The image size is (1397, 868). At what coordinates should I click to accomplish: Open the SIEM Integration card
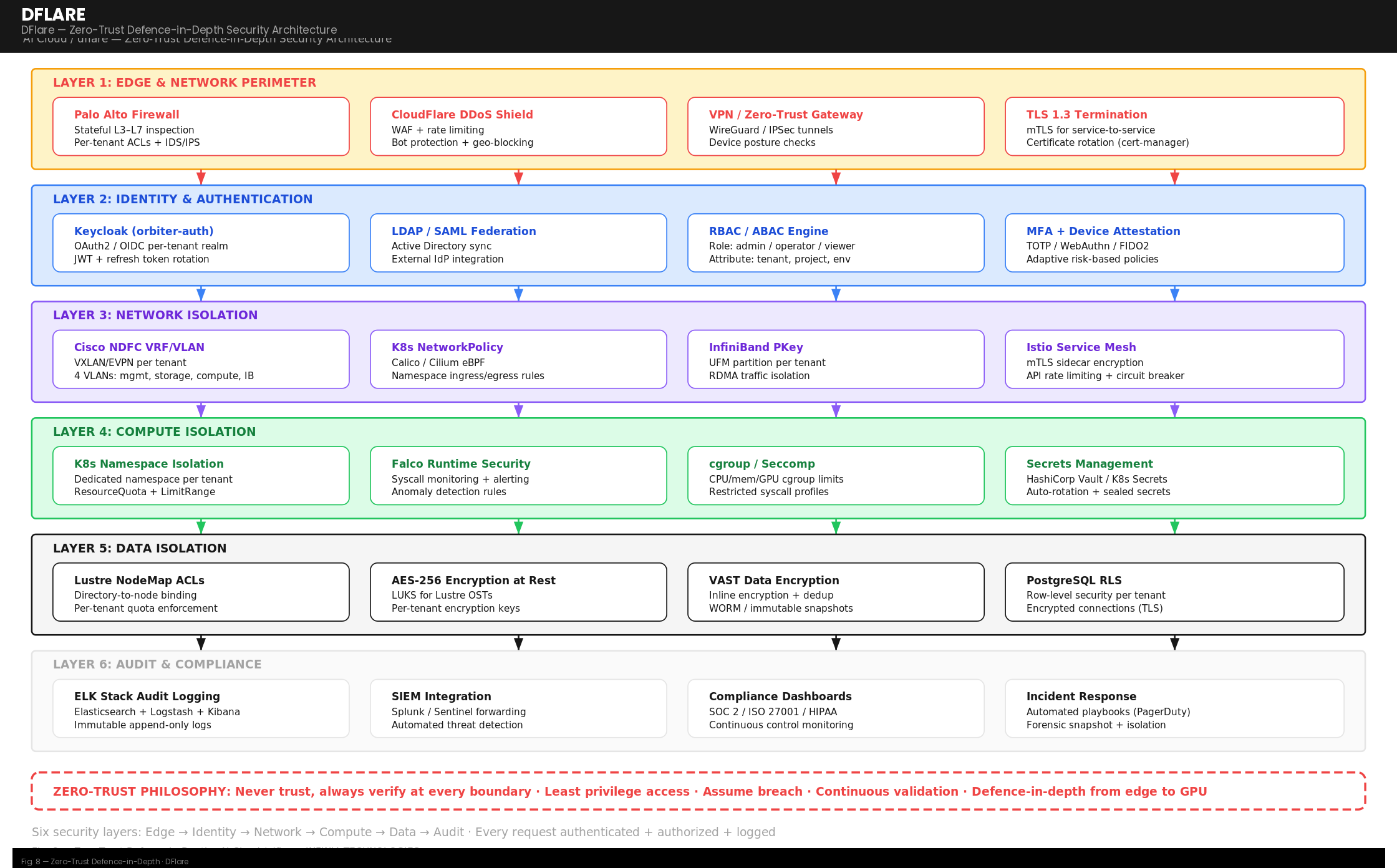pos(518,708)
